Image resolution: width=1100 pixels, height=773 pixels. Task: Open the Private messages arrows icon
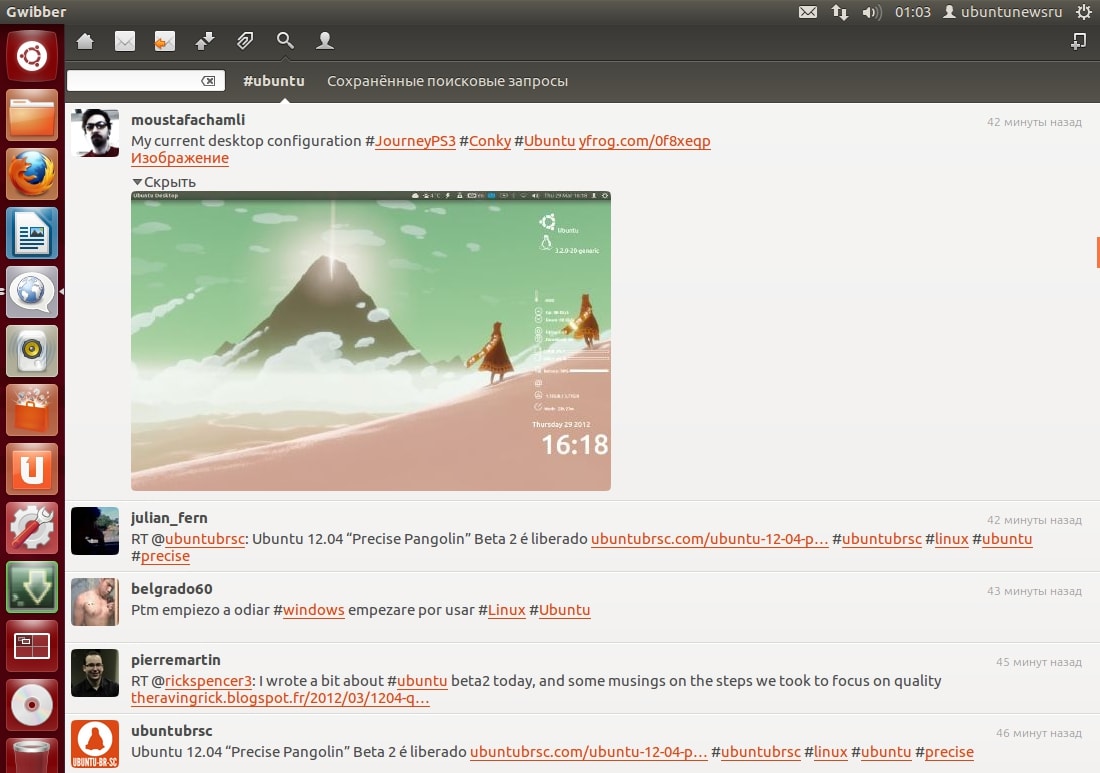[205, 41]
